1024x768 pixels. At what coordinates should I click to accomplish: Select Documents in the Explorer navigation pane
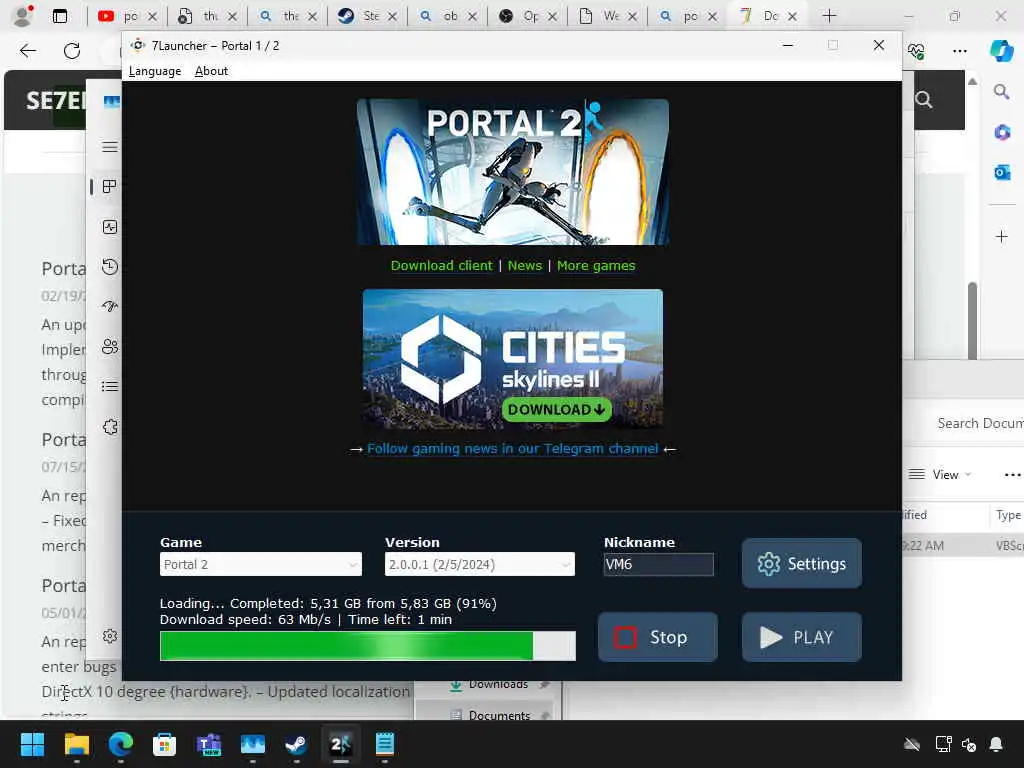pos(499,715)
